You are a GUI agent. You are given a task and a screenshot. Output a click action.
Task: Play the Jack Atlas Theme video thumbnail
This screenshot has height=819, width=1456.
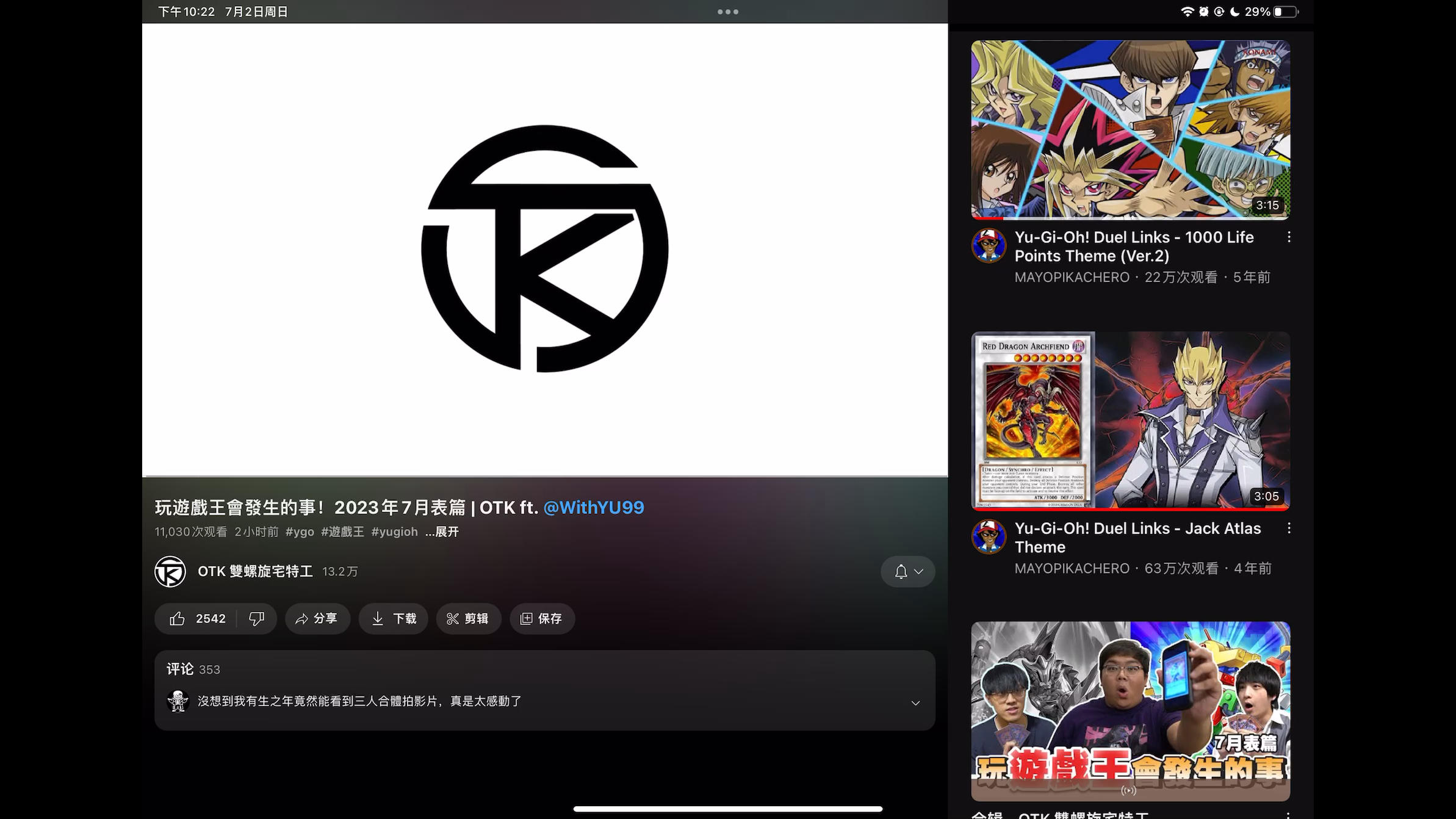(1130, 420)
